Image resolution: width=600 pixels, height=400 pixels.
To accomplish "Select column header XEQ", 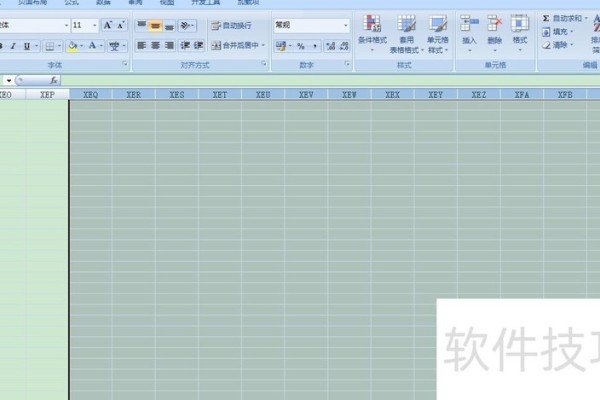I will [91, 95].
